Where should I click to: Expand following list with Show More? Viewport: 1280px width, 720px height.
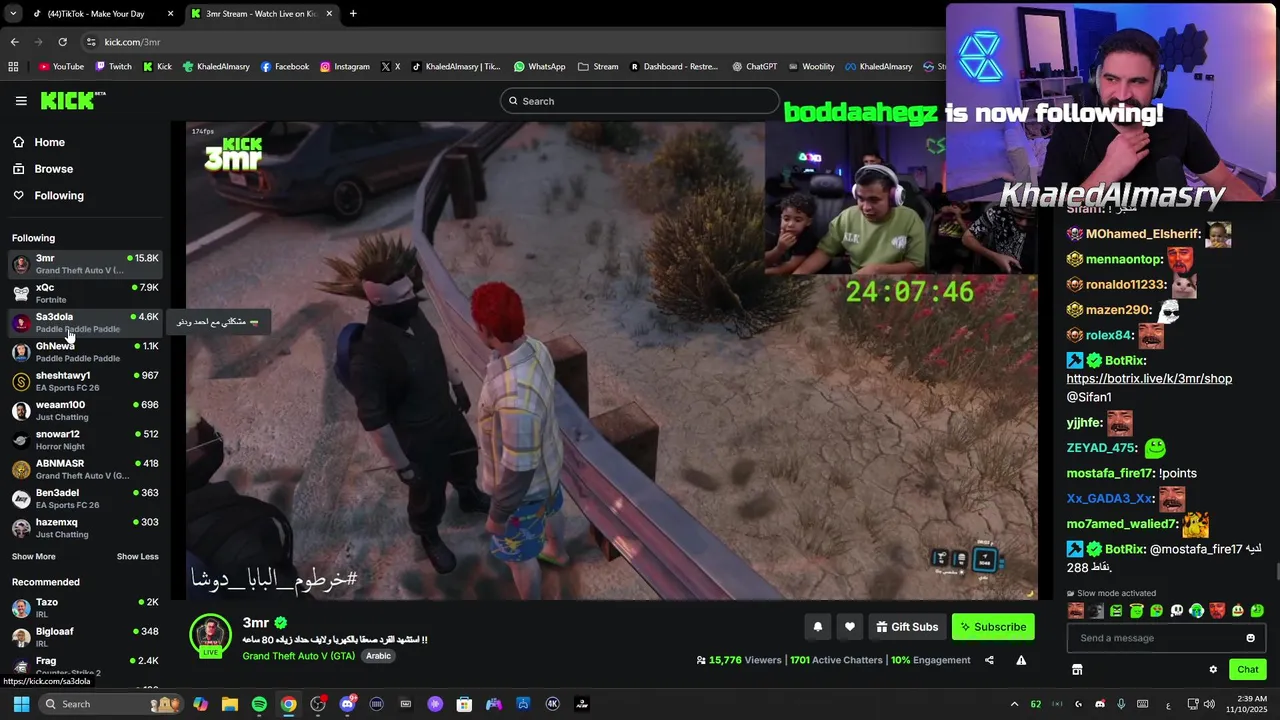33,556
